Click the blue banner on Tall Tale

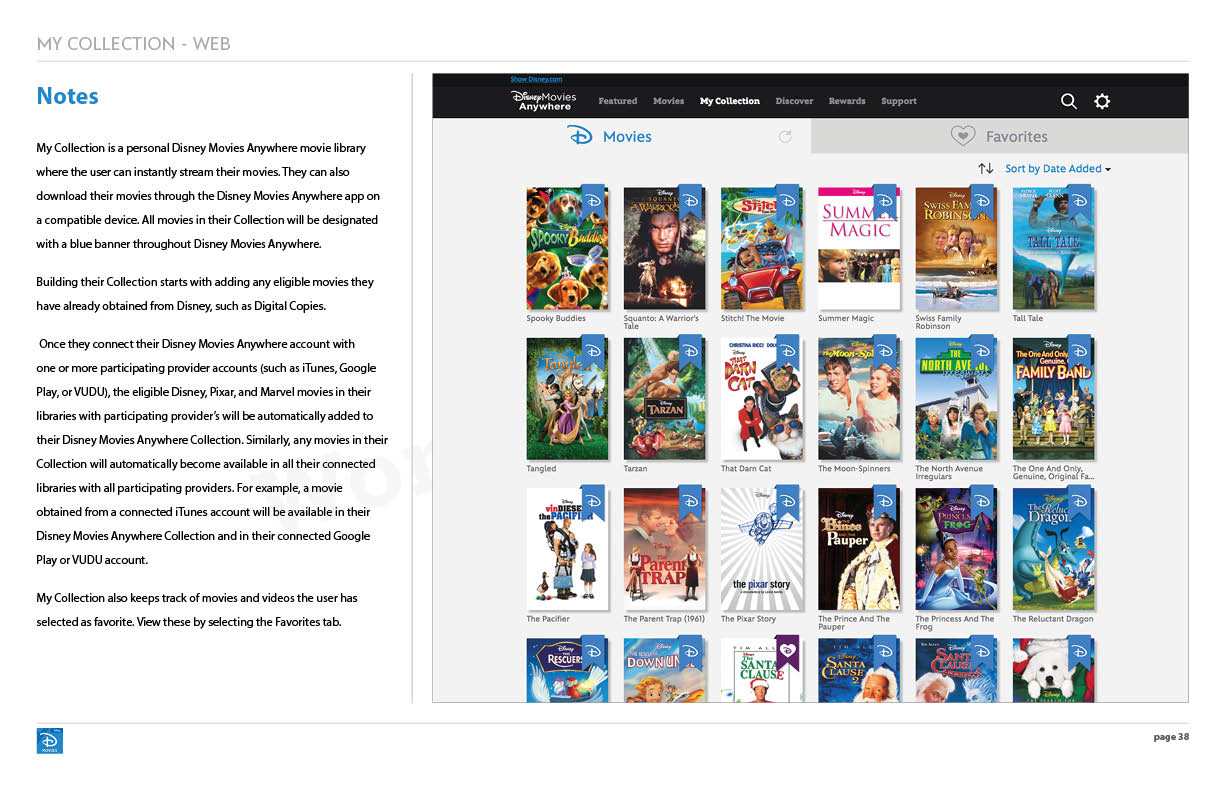(x=1079, y=202)
